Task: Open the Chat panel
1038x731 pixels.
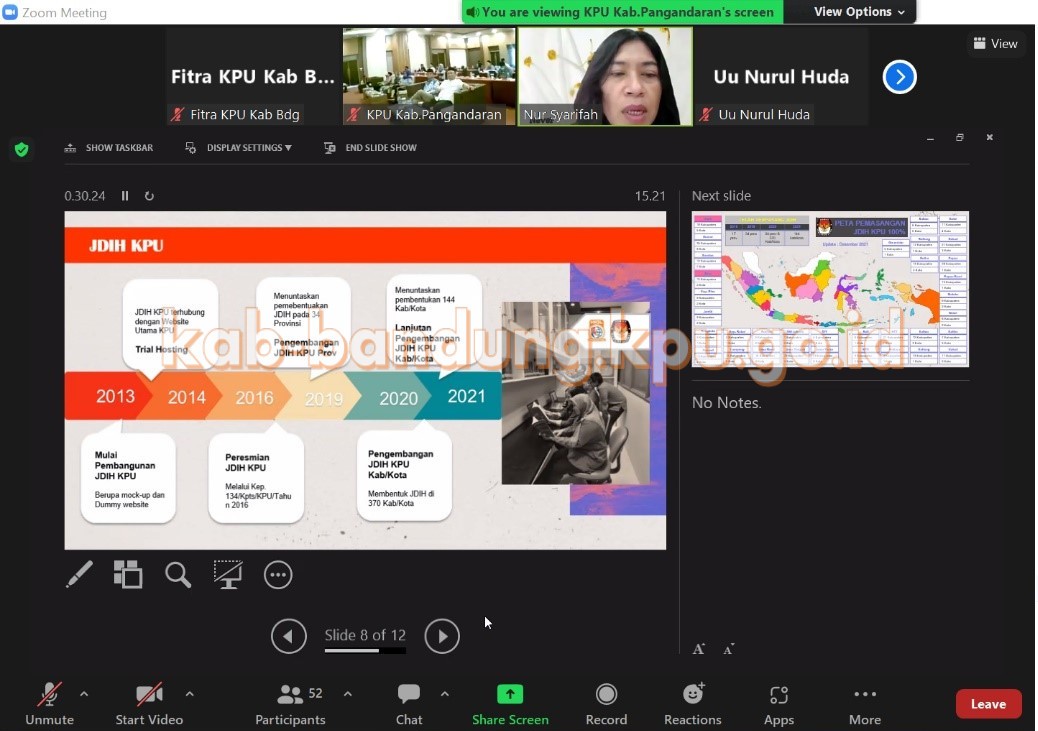Action: coord(409,704)
